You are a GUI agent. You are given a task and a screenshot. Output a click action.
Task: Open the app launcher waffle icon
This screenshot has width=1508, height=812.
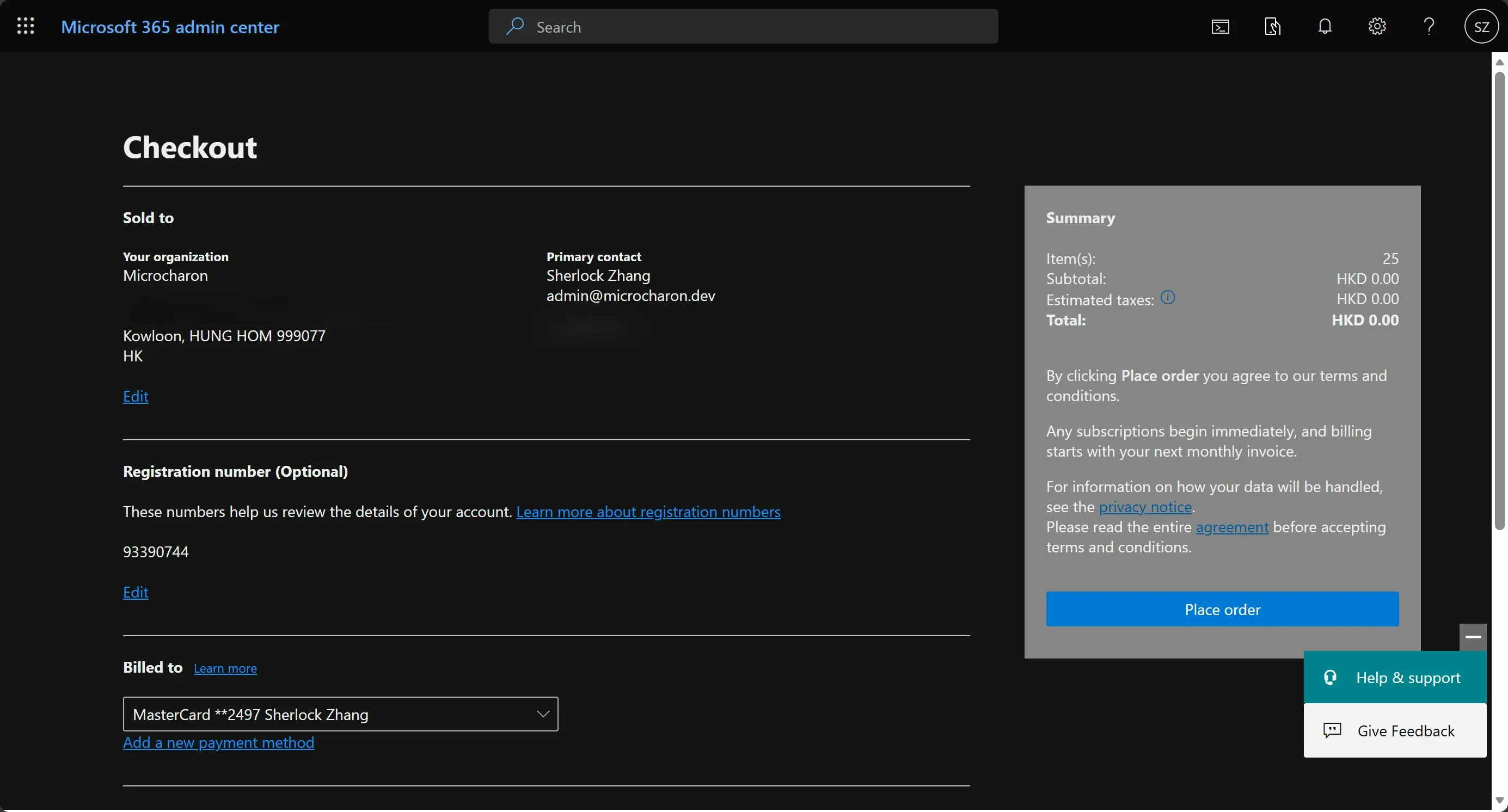(25, 26)
